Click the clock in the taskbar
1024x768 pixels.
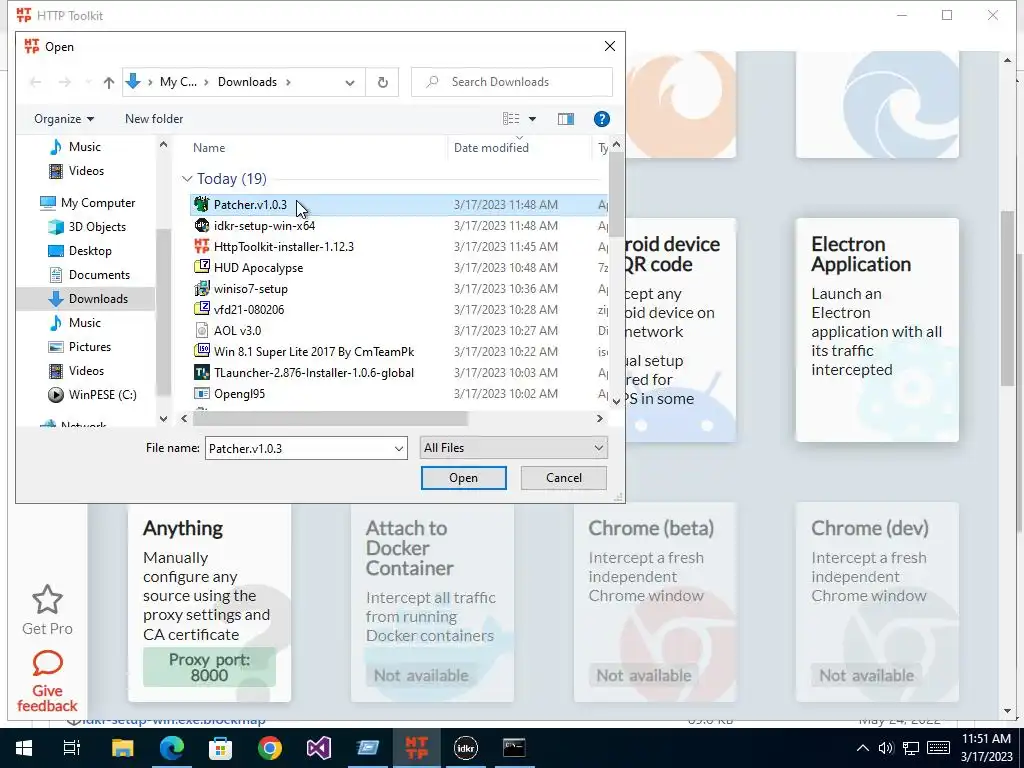pyautogui.click(x=986, y=748)
